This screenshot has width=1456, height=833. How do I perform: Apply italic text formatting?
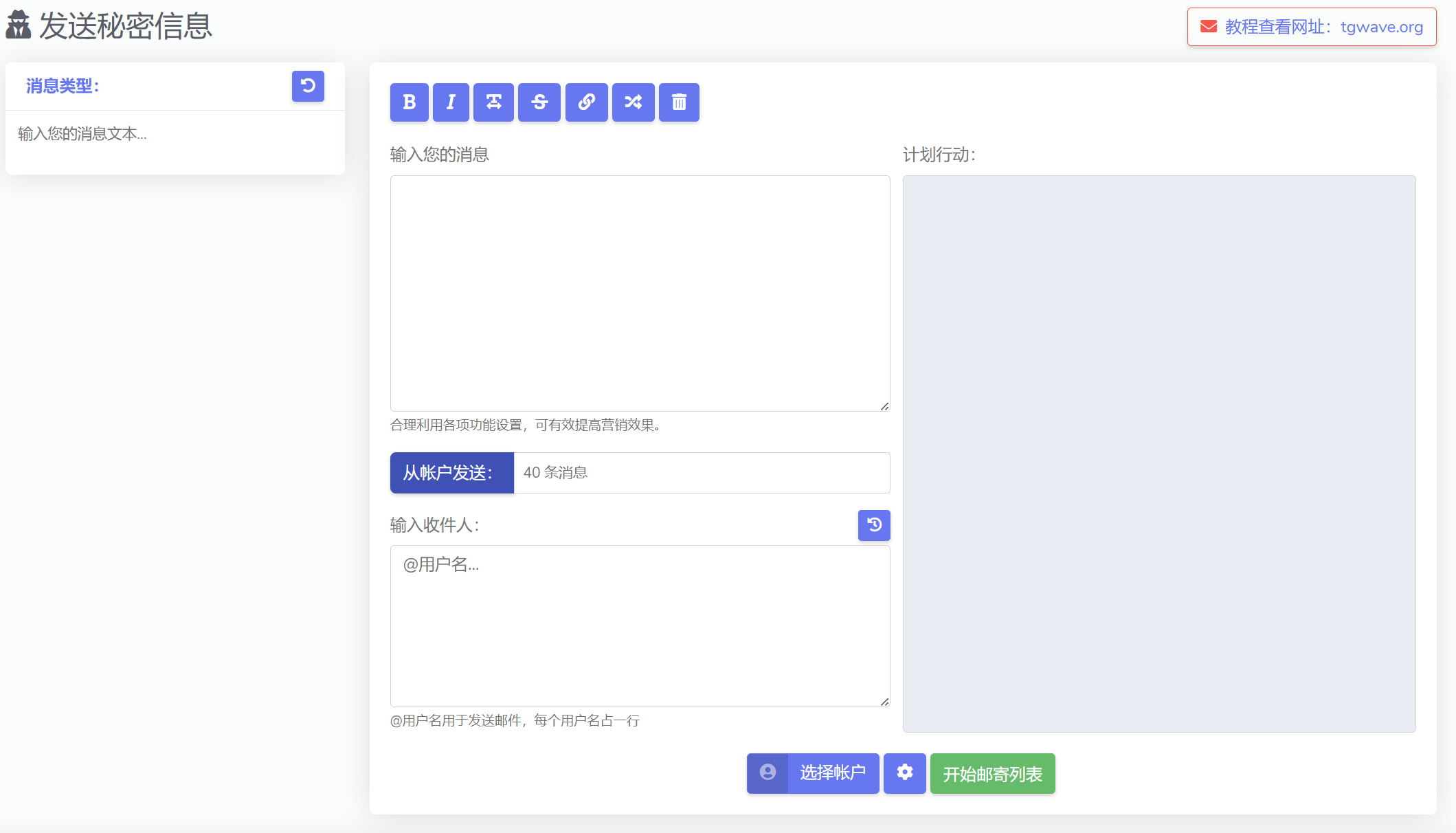451,102
